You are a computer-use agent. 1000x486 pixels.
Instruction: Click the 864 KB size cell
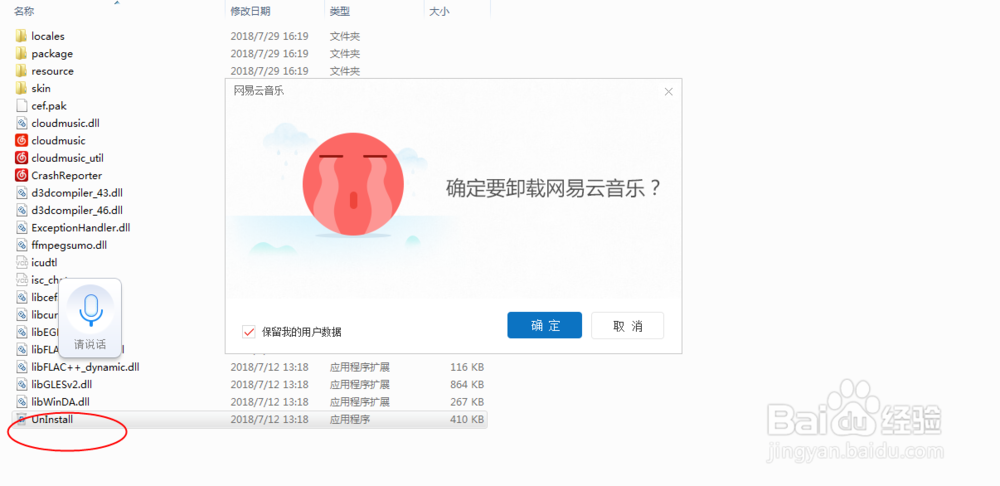coord(467,385)
